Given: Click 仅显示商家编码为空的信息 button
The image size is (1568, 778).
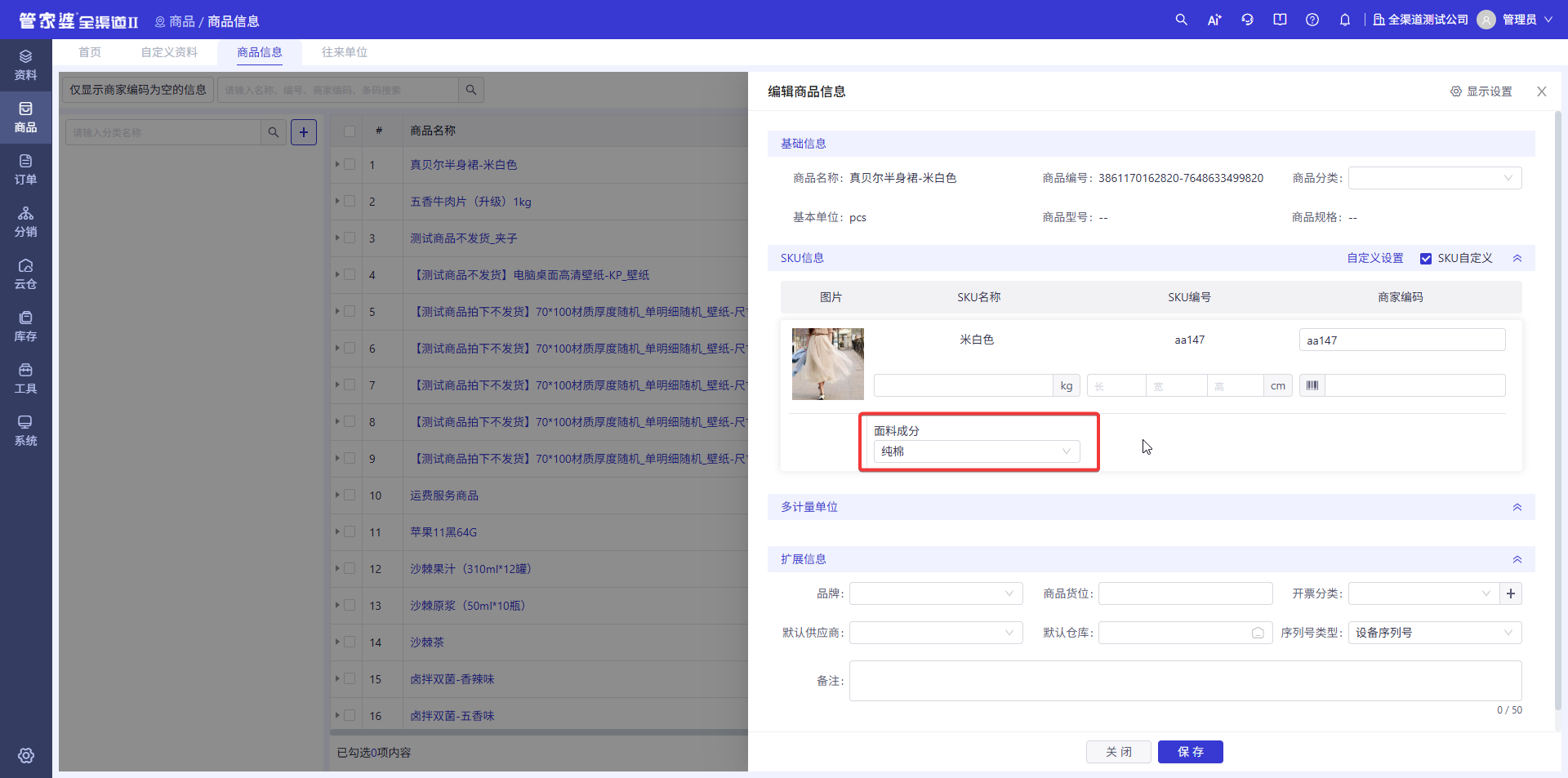Looking at the screenshot, I should (138, 90).
